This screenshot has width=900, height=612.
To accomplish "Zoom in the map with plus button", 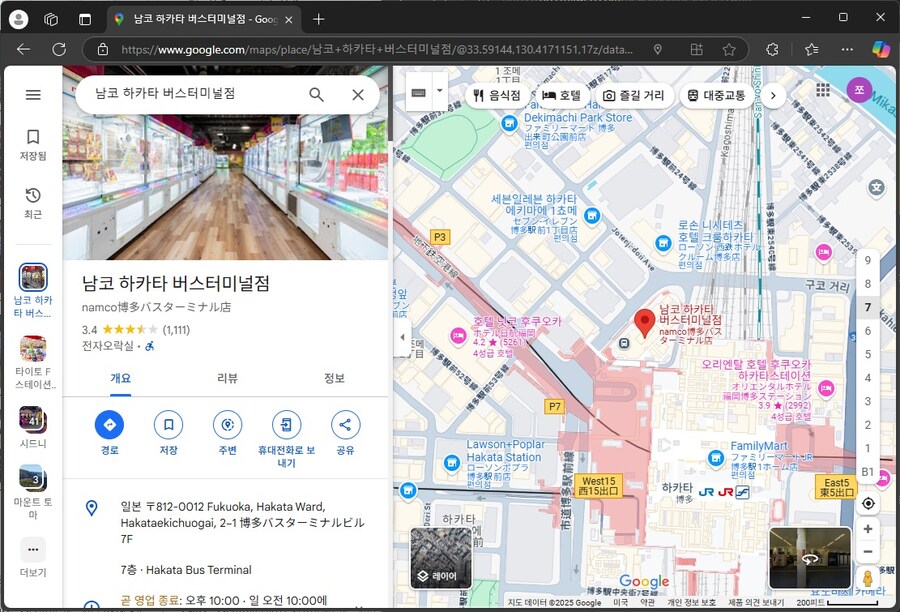I will pos(867,529).
